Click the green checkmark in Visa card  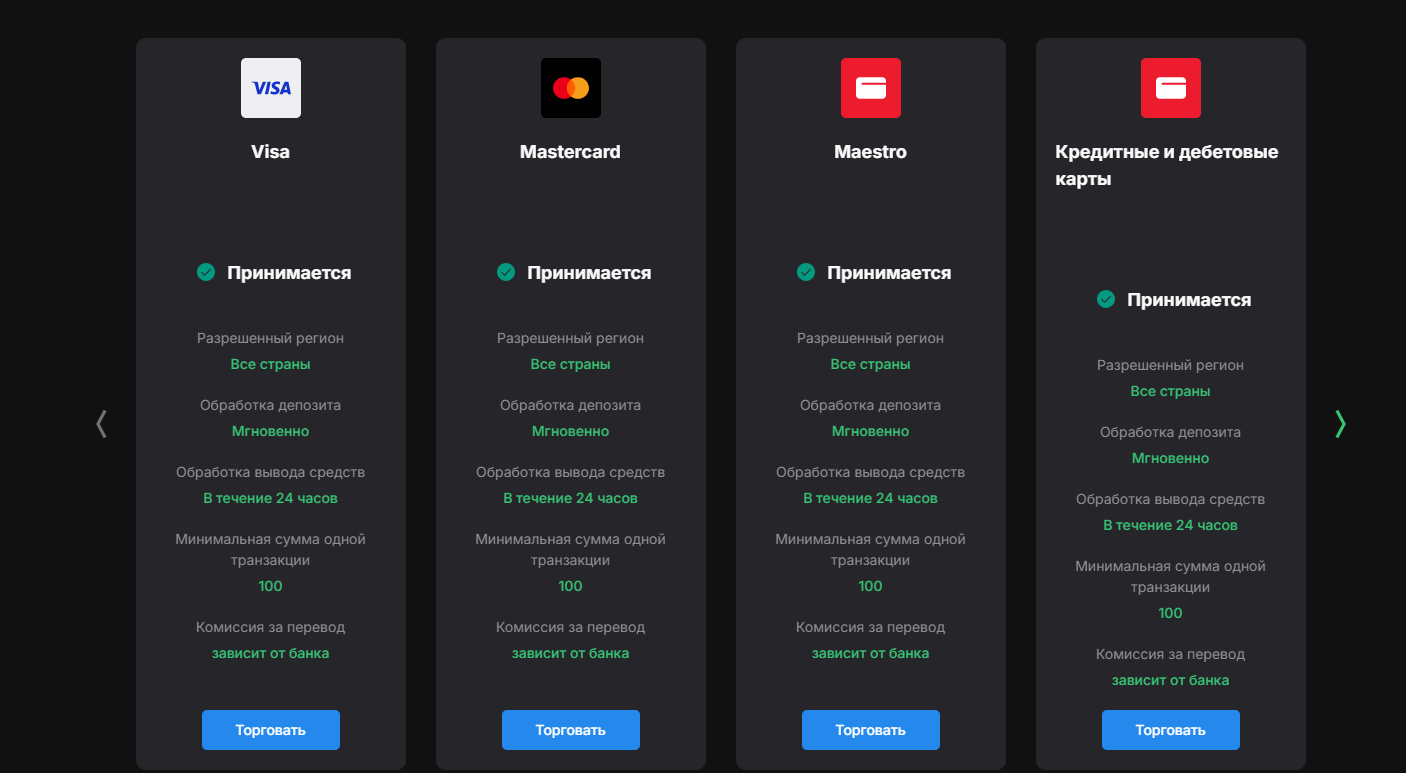click(206, 272)
